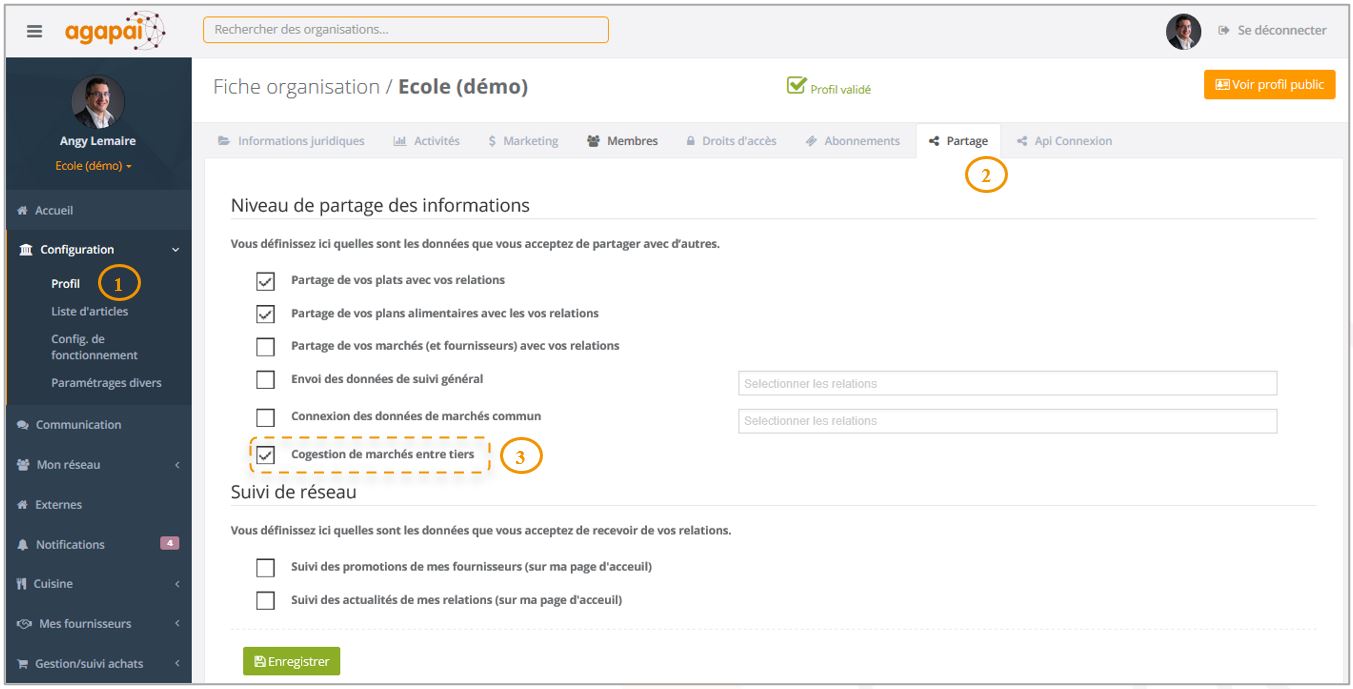This screenshot has height=689, width=1353.
Task: Click the Notifications badge showing 4
Action: point(170,543)
